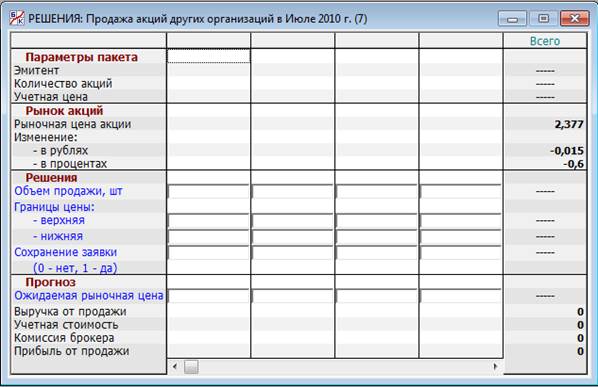Image resolution: width=598 pixels, height=387 pixels.
Task: Click верхняя price limit input in third column
Action: (x=376, y=221)
